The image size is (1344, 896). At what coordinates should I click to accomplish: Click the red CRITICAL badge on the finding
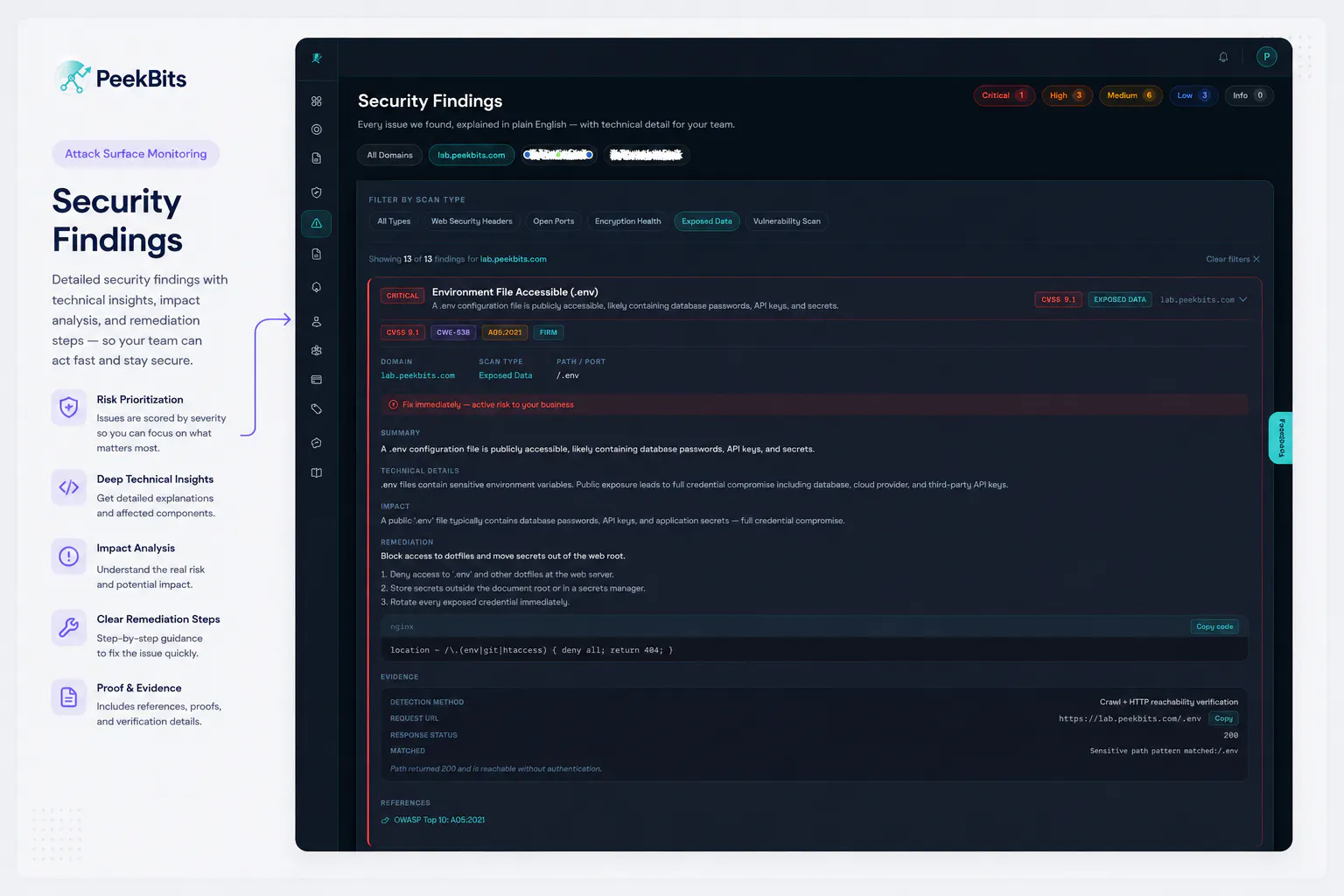(402, 296)
